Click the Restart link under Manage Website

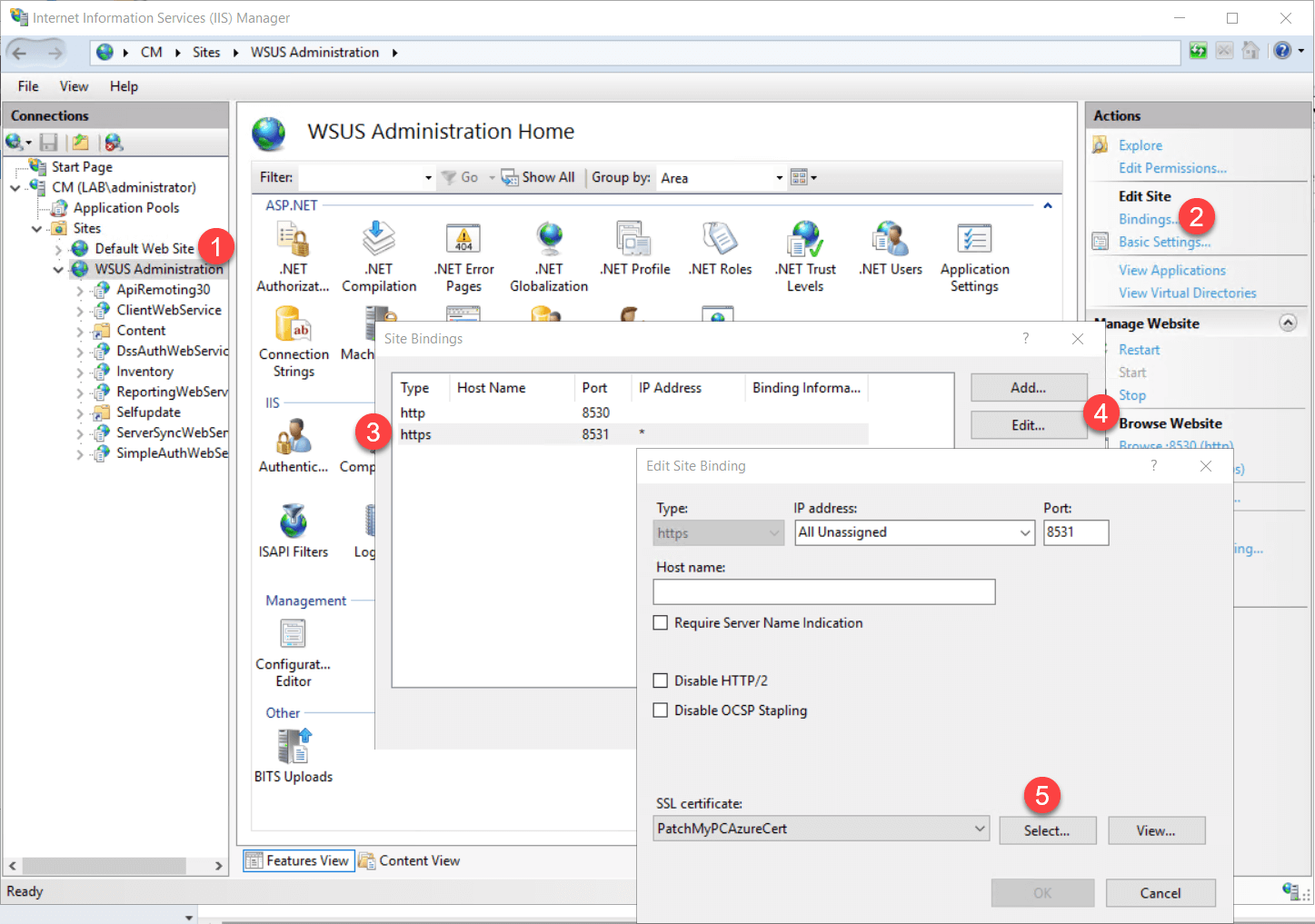(1139, 350)
